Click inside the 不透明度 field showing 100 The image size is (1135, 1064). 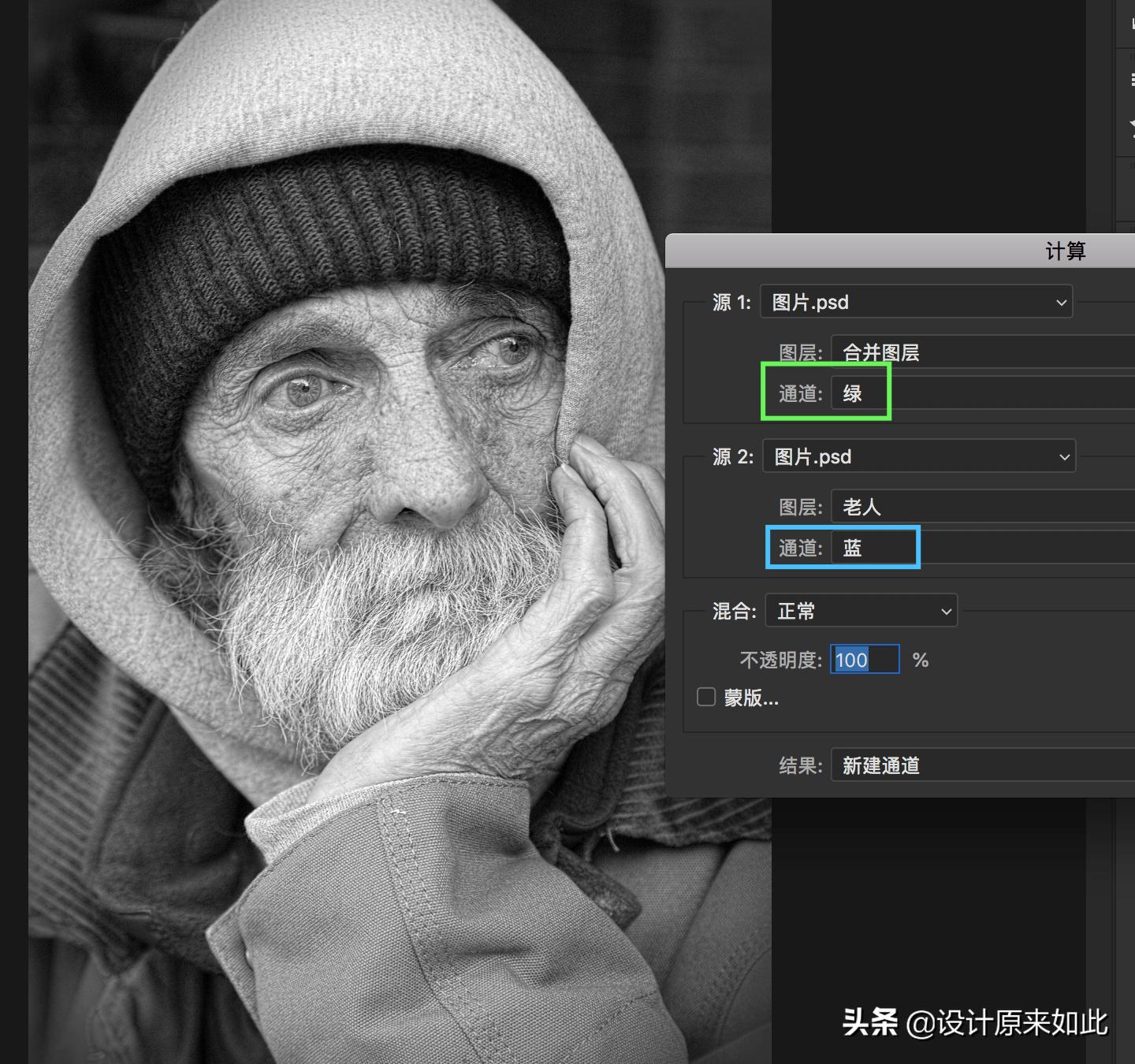tap(865, 660)
